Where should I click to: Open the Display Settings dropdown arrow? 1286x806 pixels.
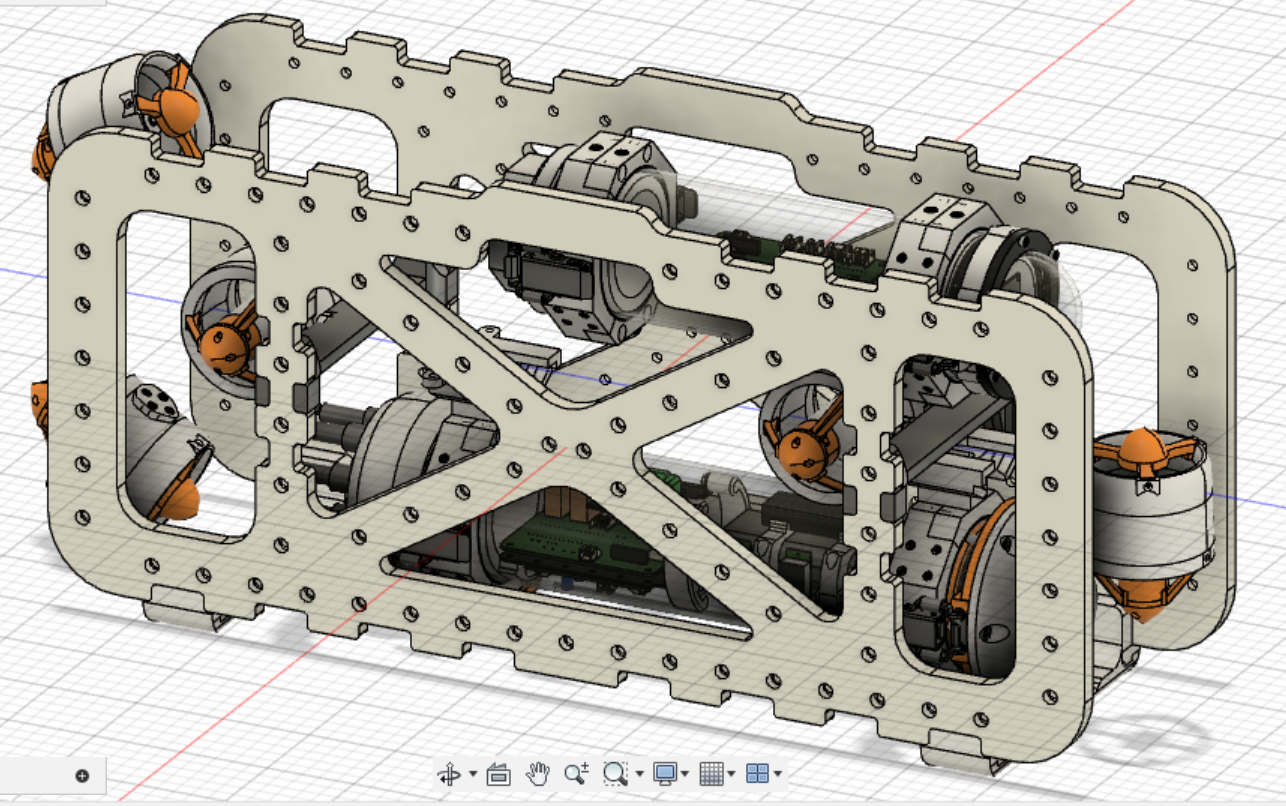685,774
